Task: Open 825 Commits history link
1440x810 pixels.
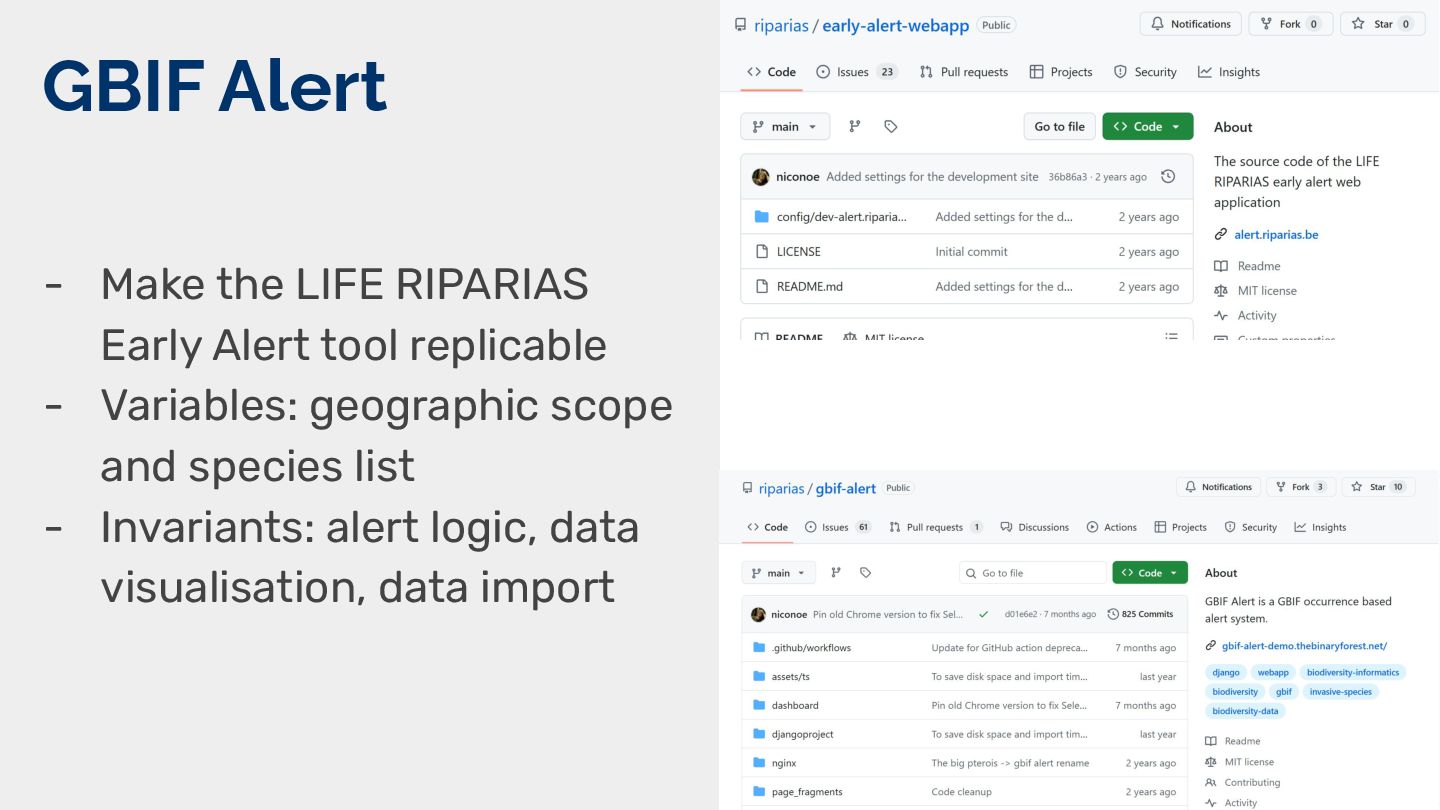Action: pos(1140,614)
